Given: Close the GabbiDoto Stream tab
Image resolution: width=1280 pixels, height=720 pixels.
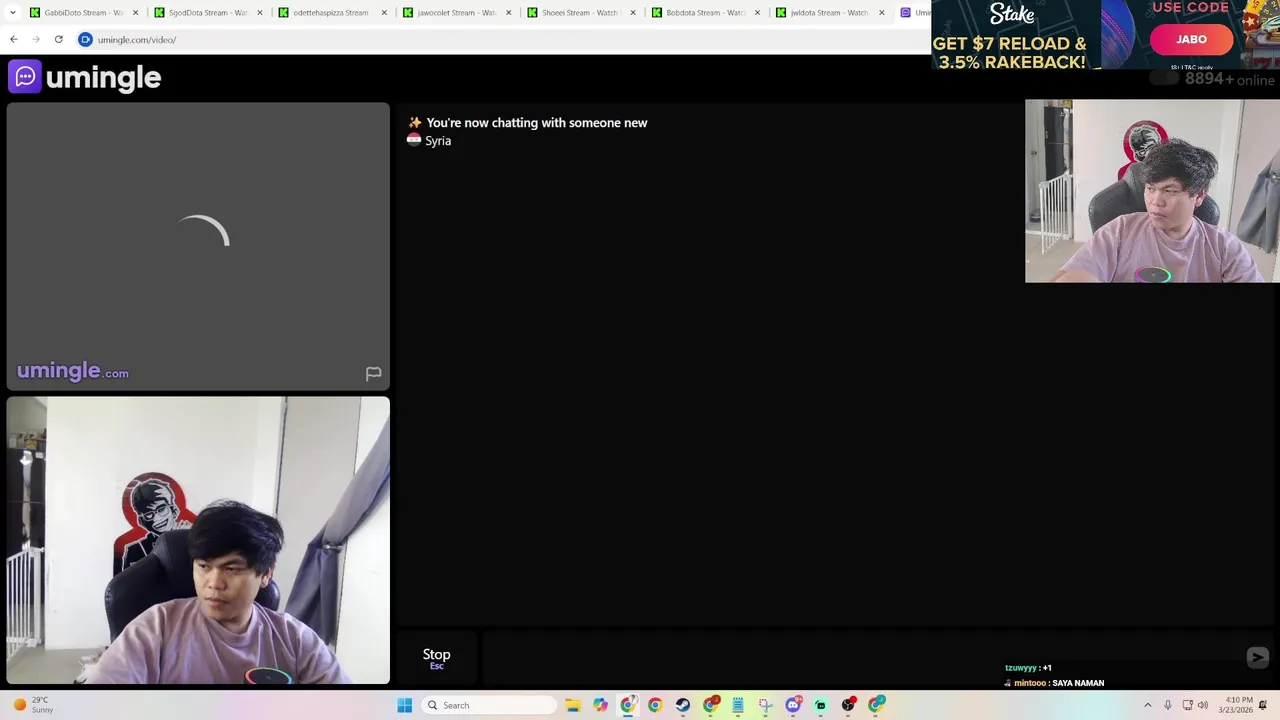Looking at the screenshot, I should (135, 13).
